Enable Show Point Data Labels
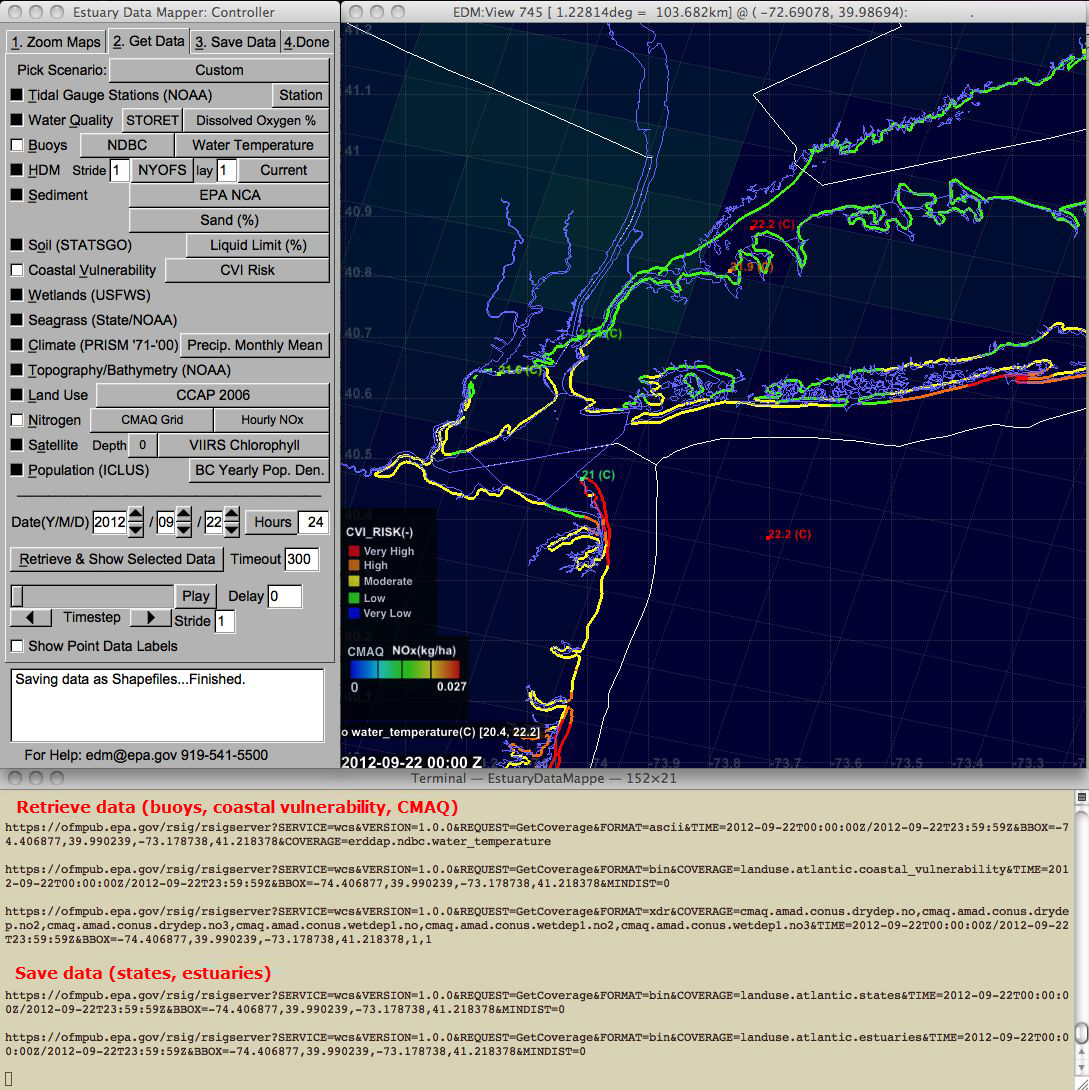The height and width of the screenshot is (1090, 1089). [x=17, y=646]
